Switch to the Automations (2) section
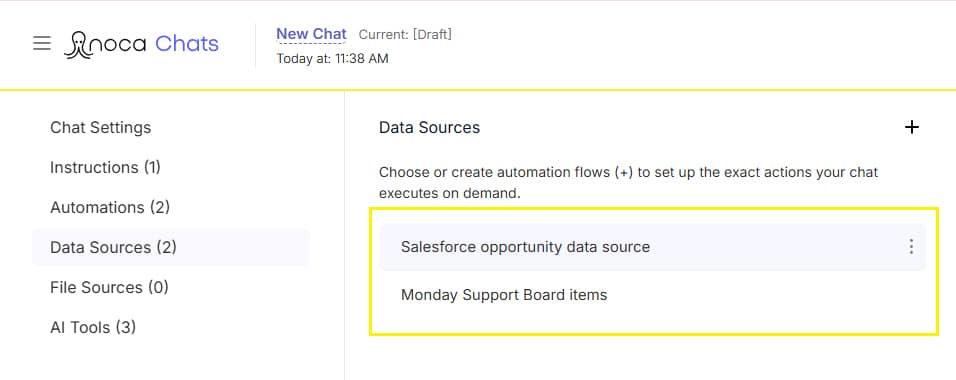This screenshot has width=956, height=380. pos(110,207)
